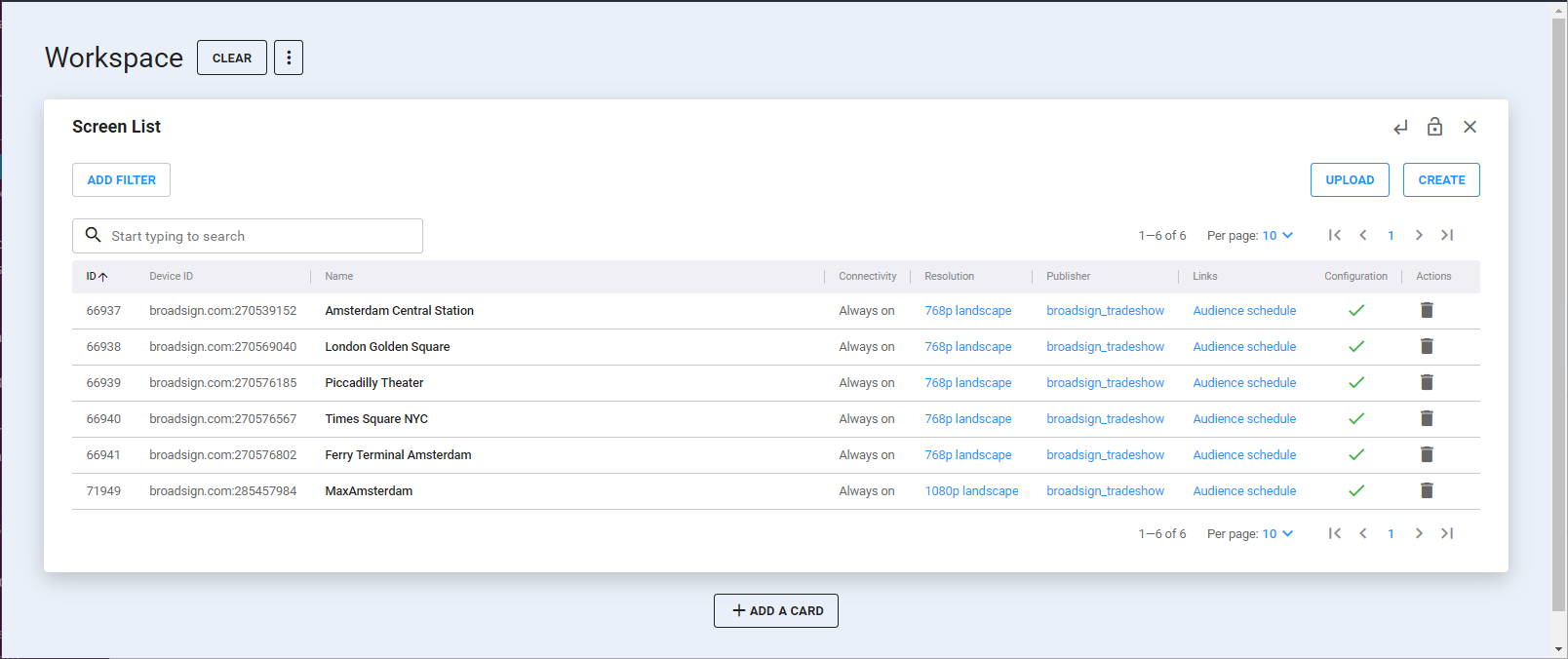Sort by the Connectivity column

pyautogui.click(x=867, y=277)
